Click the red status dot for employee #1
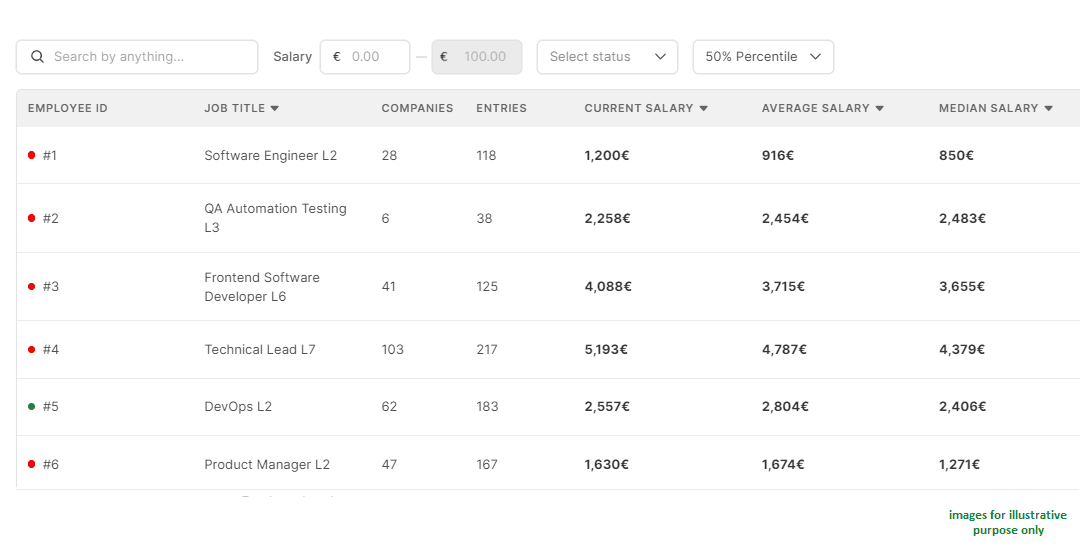 tap(31, 155)
